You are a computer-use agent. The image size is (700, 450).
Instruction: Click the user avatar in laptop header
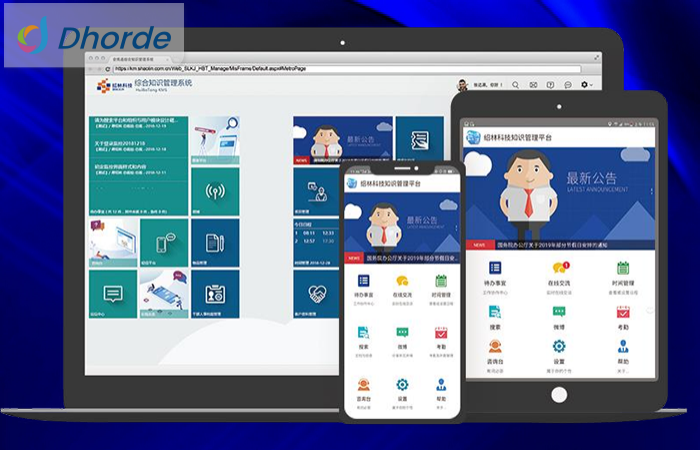coord(464,85)
